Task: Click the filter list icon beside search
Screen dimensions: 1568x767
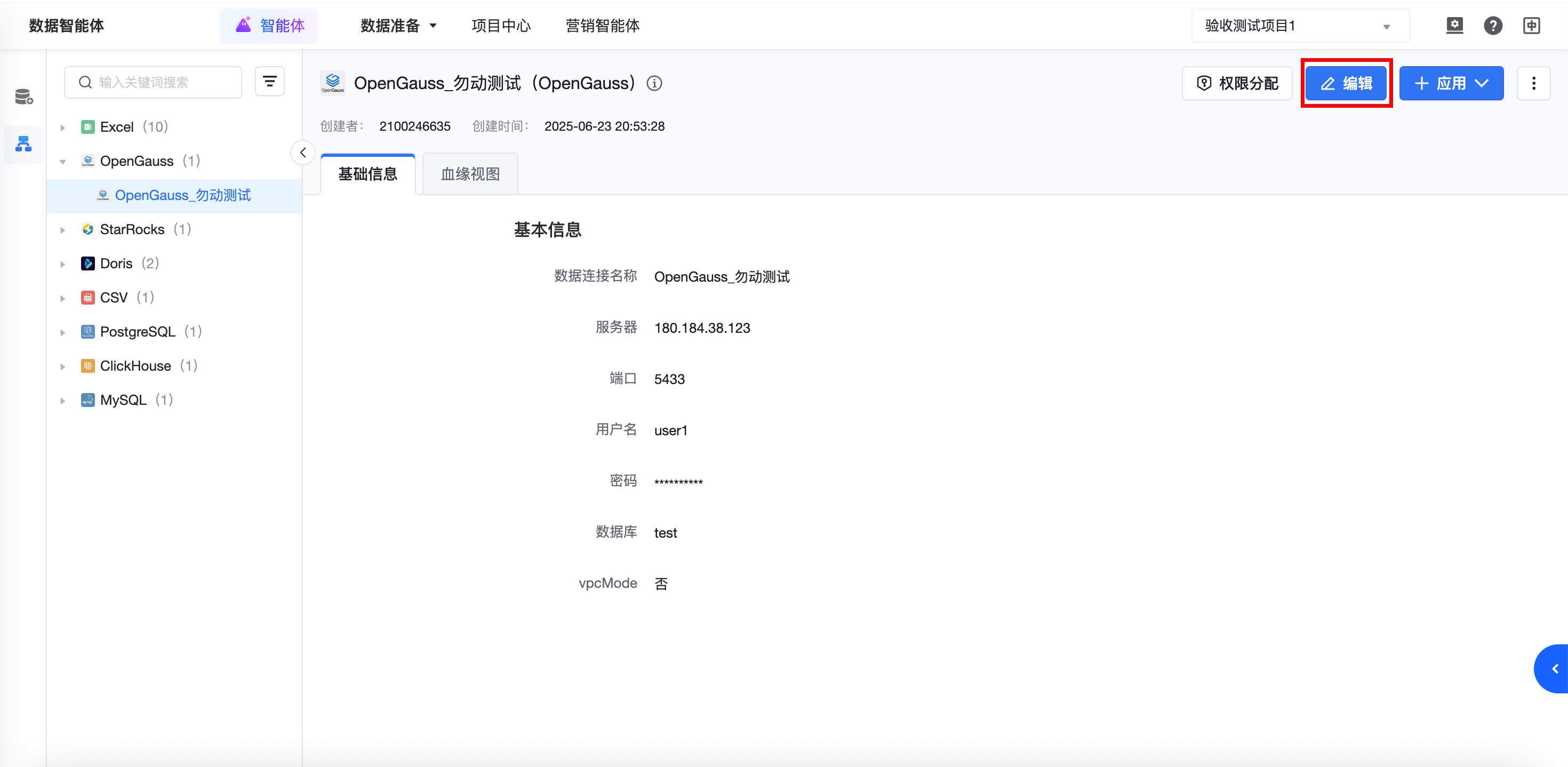Action: 270,82
